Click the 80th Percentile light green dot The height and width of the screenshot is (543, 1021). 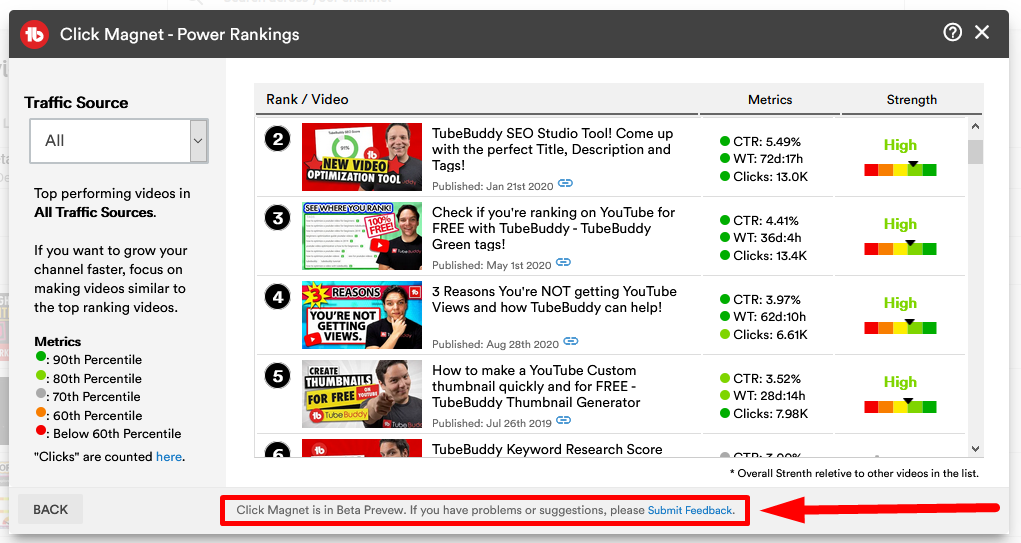click(40, 375)
